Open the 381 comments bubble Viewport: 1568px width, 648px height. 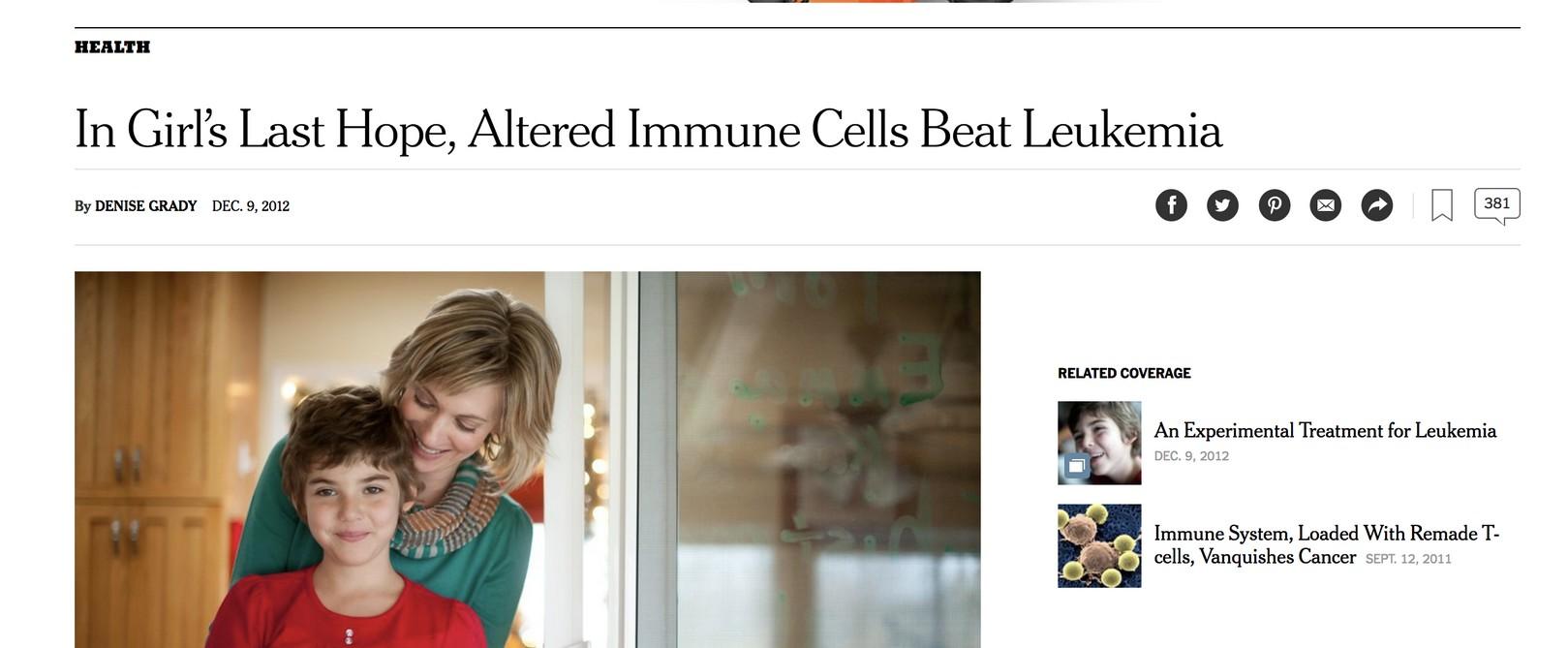click(1497, 205)
